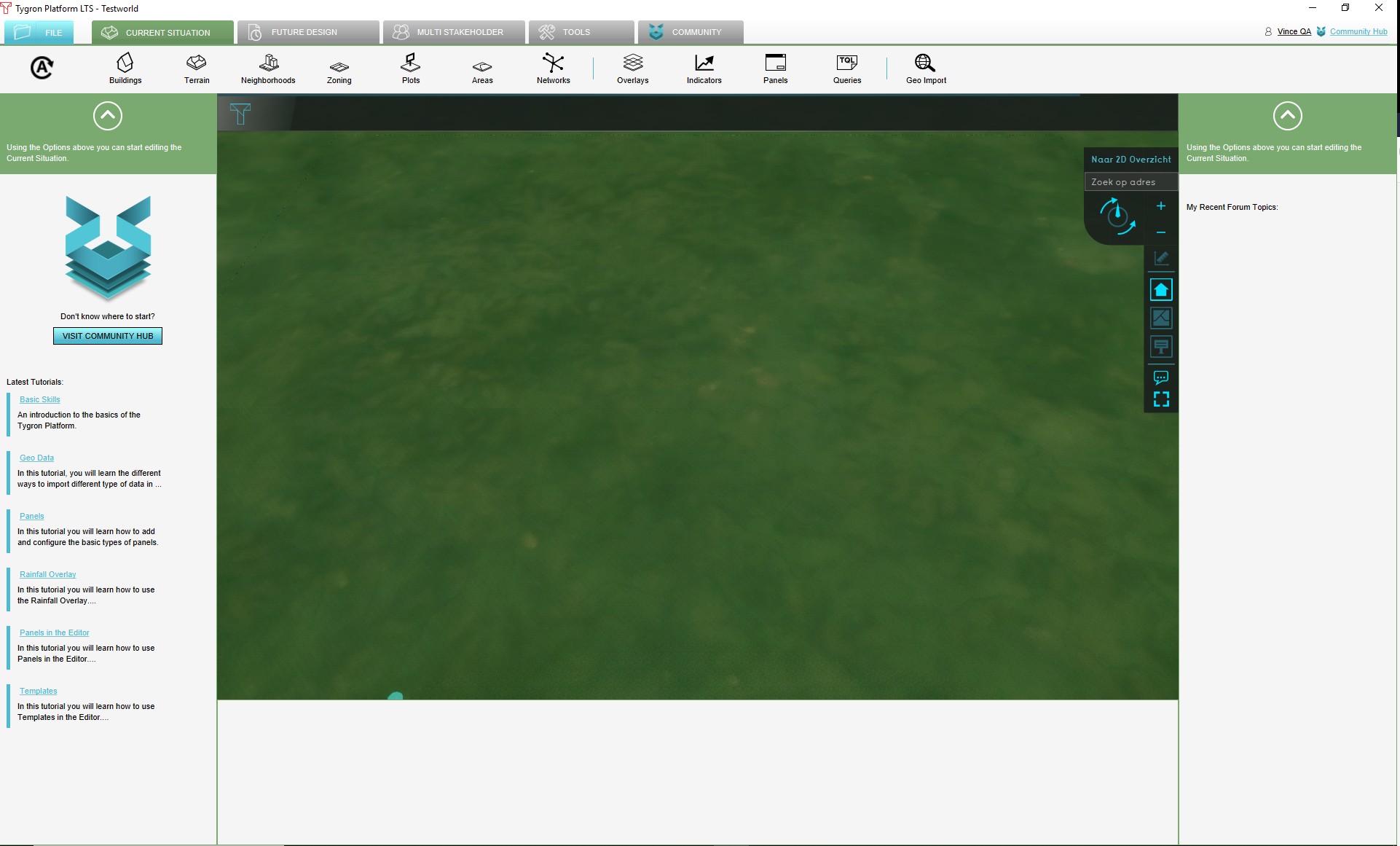Open the Rainfall Overlay tutorial link
This screenshot has width=1400, height=846.
point(47,574)
